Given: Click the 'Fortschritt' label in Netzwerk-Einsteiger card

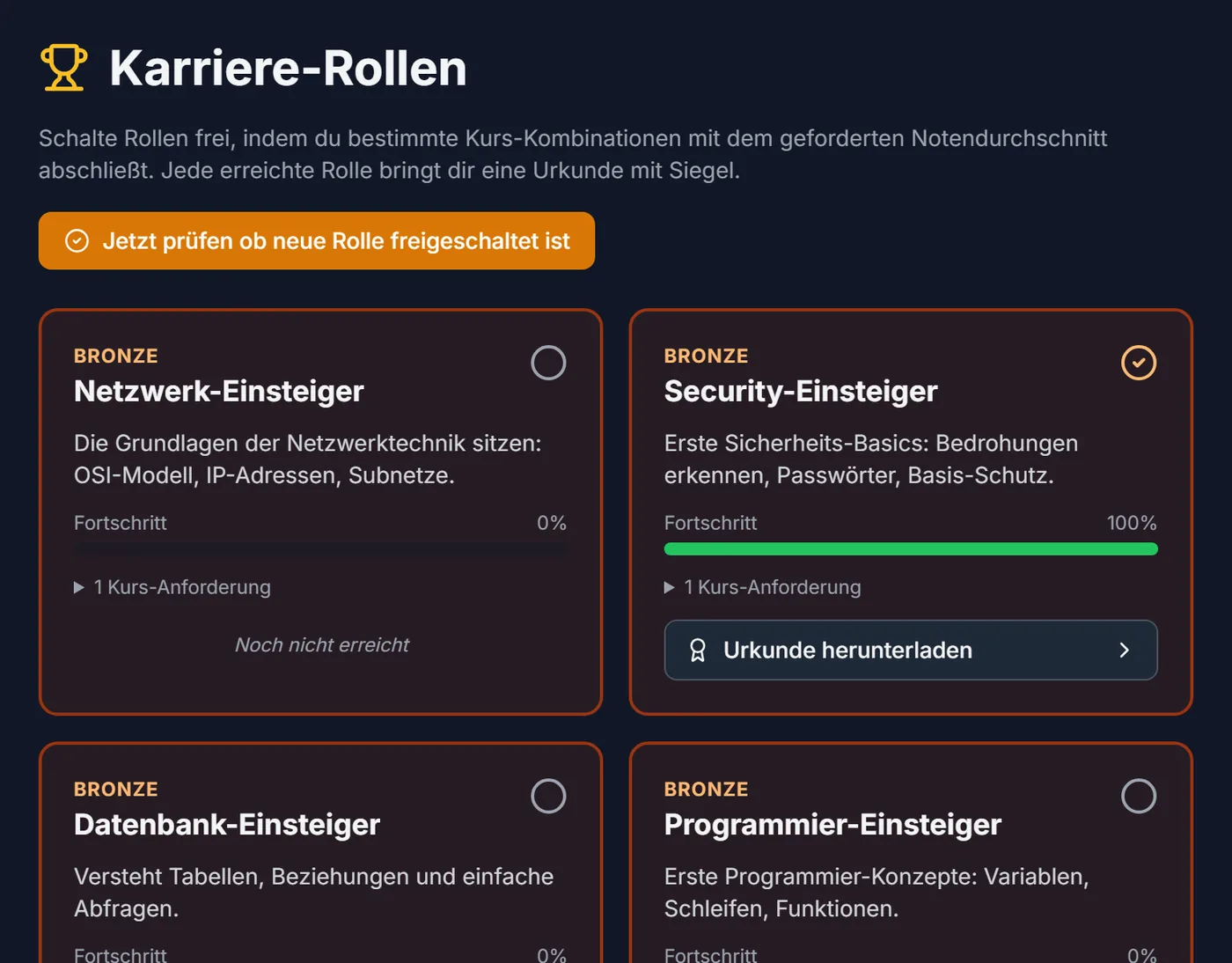Looking at the screenshot, I should (121, 523).
